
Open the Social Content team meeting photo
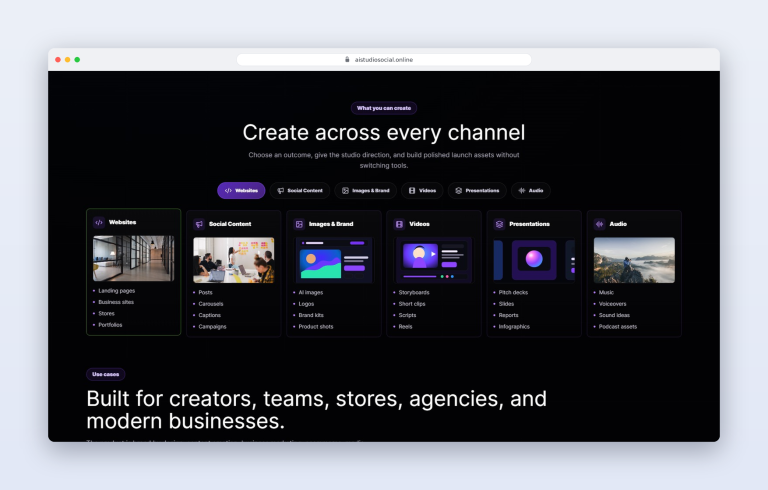coord(234,260)
